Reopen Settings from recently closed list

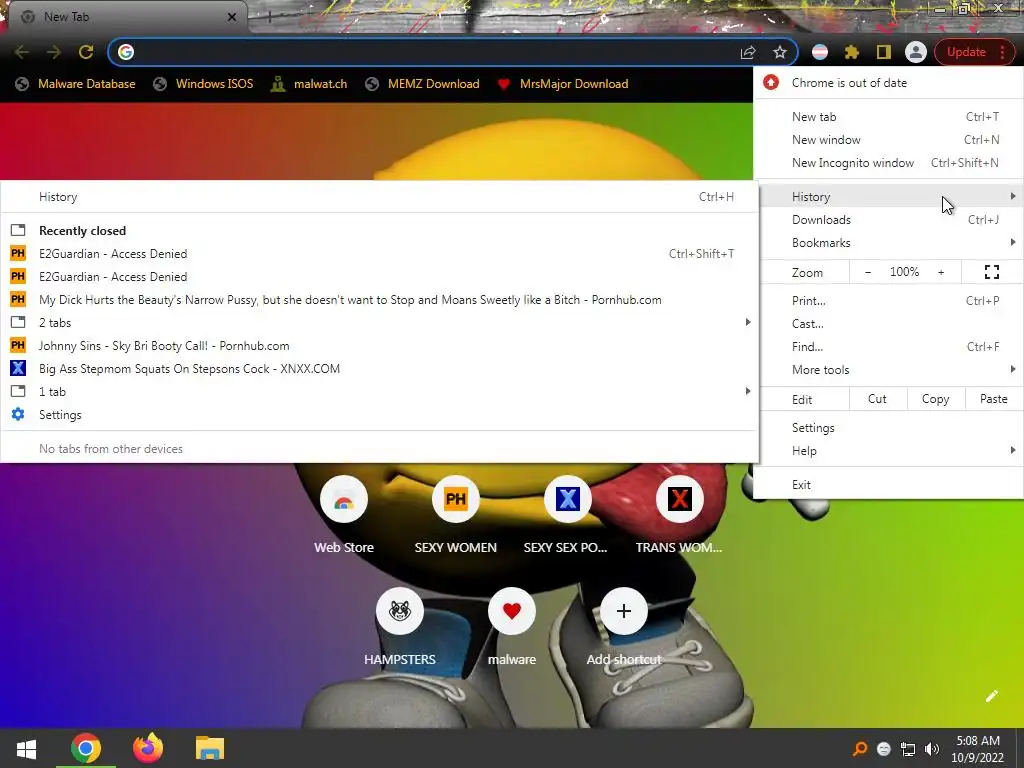click(x=379, y=415)
